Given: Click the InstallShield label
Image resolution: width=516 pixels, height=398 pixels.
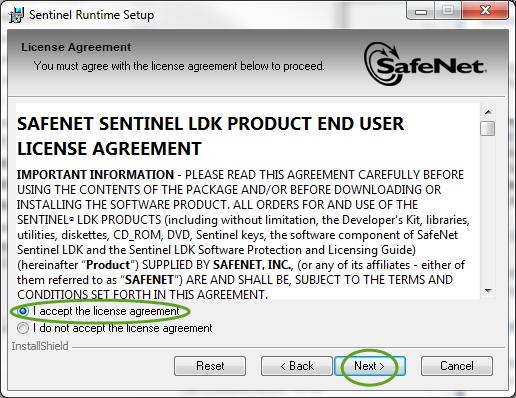Looking at the screenshot, I should 40,346.
